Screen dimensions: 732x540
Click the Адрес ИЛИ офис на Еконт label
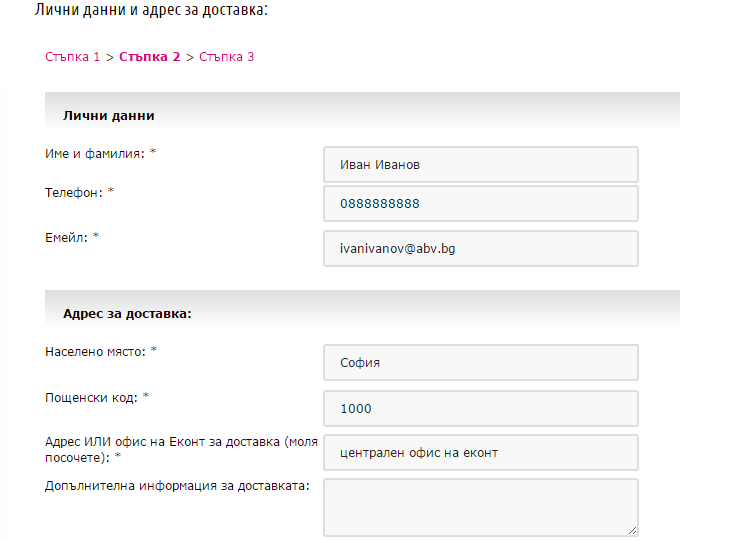(181, 449)
